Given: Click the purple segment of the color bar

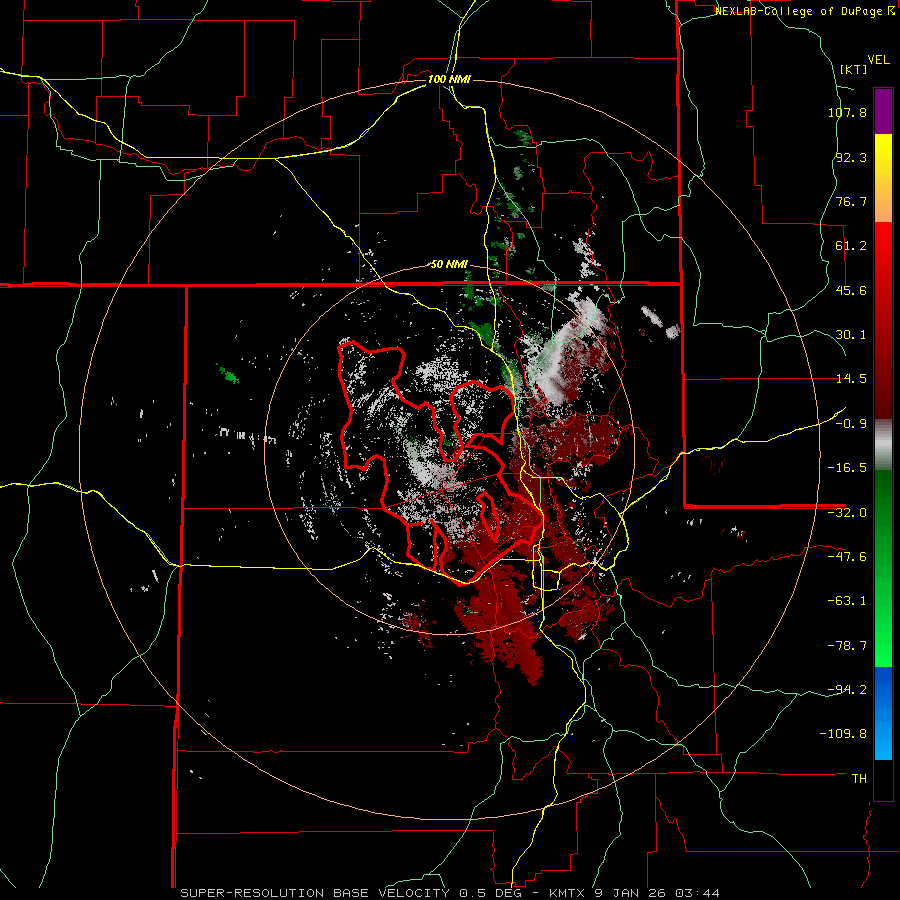Looking at the screenshot, I should (x=883, y=111).
